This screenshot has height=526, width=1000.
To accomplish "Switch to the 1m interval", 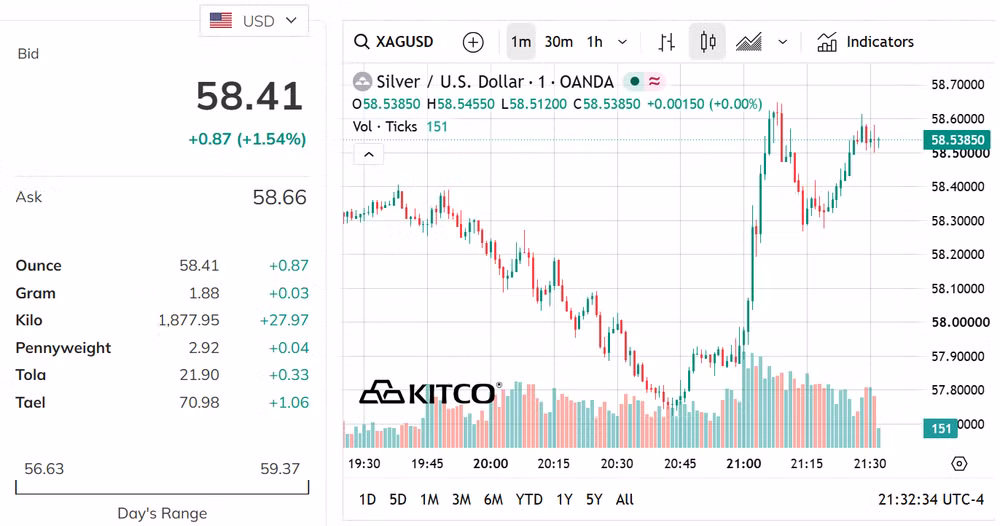I will (520, 42).
